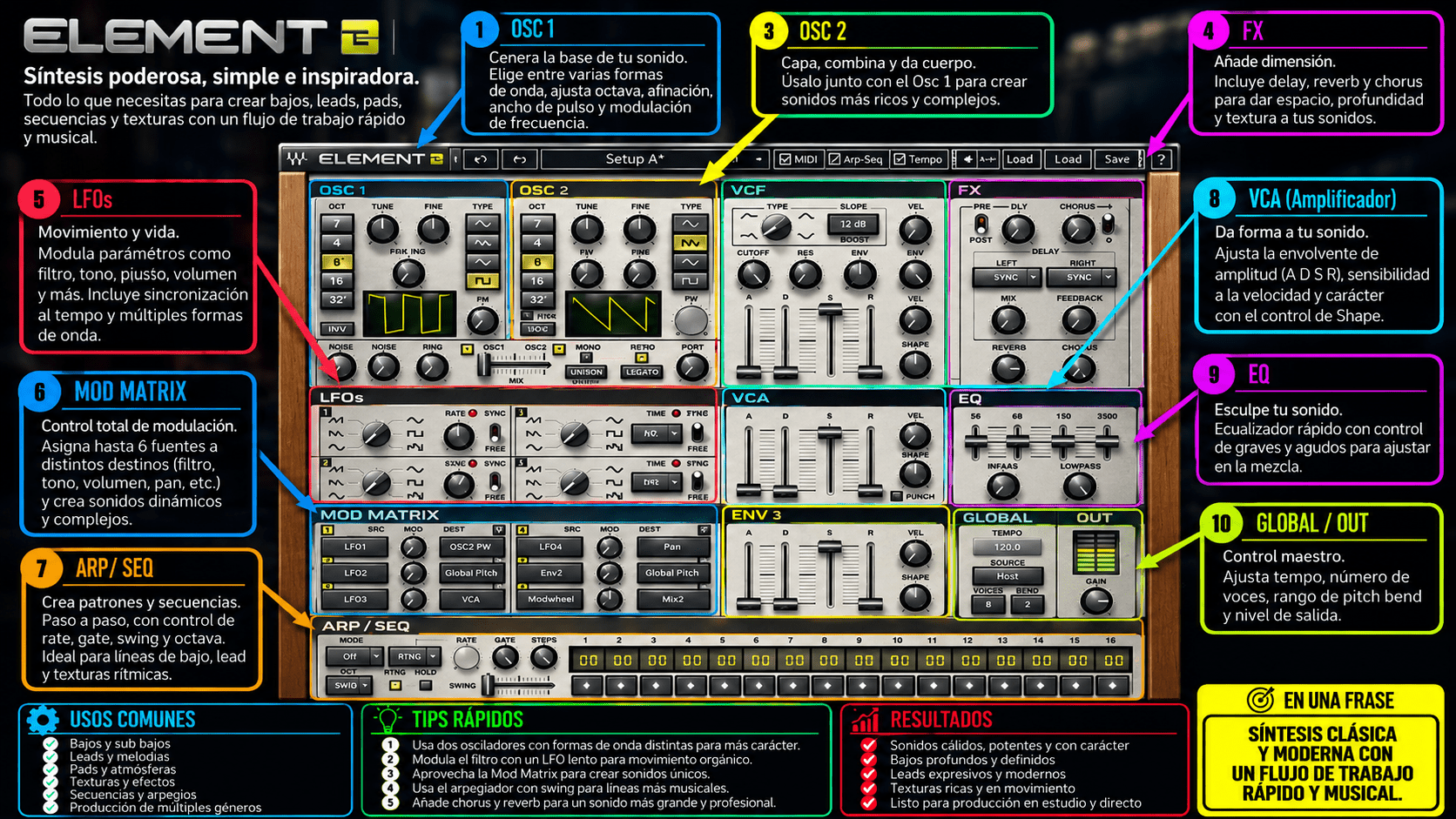Open the delay LEFT SYNC dropdown

click(1006, 277)
